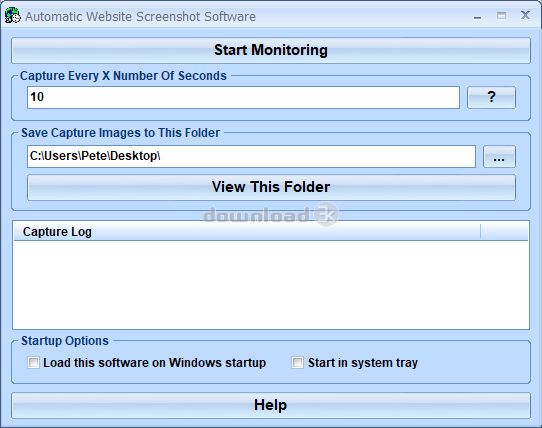The height and width of the screenshot is (428, 542).
Task: Minimize the Automatic Website Screenshot window
Action: [x=477, y=16]
